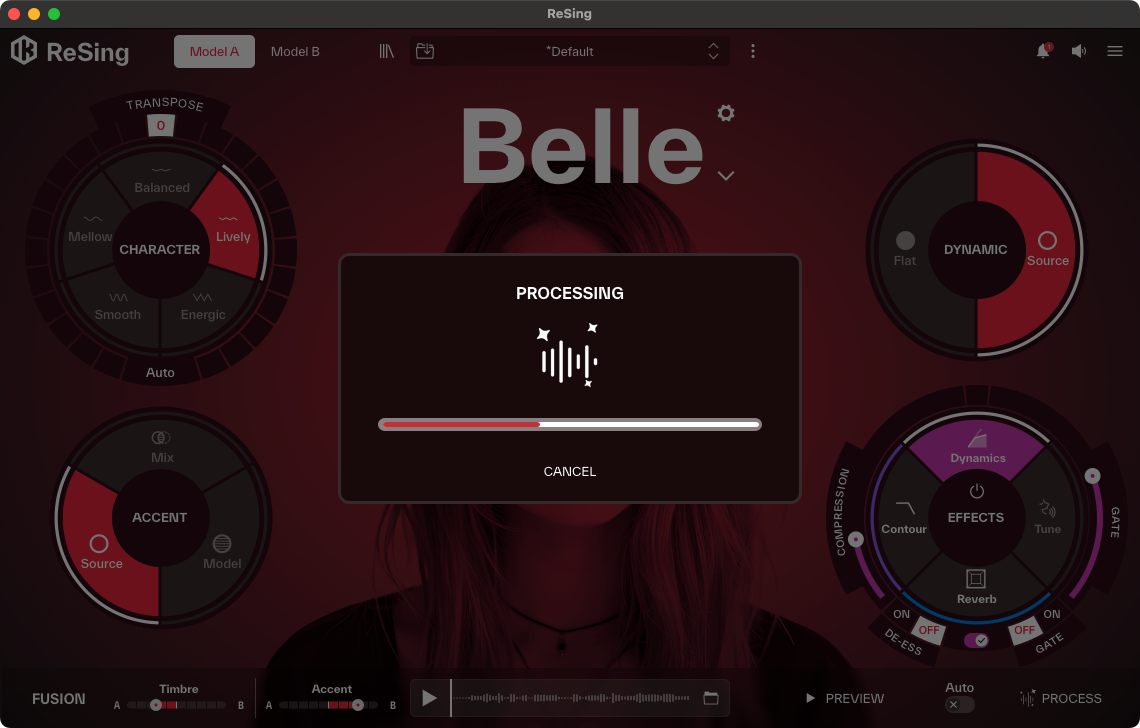Viewport: 1140px width, 728px height.
Task: Open the three-dot preset options menu
Action: (753, 51)
